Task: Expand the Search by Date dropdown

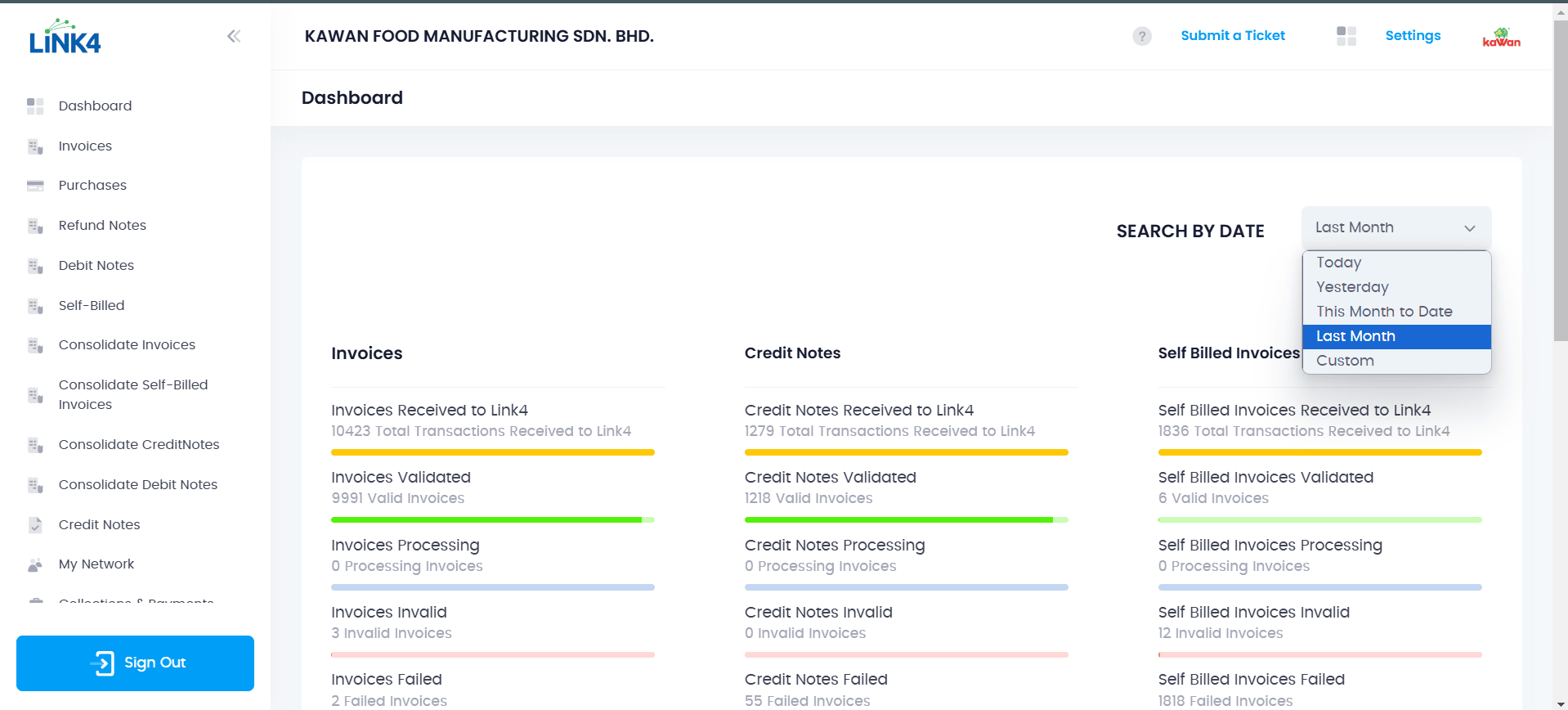Action: [x=1396, y=228]
